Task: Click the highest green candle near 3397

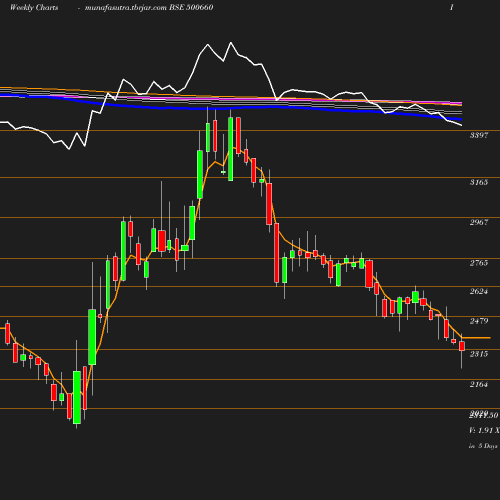Action: coord(231,149)
